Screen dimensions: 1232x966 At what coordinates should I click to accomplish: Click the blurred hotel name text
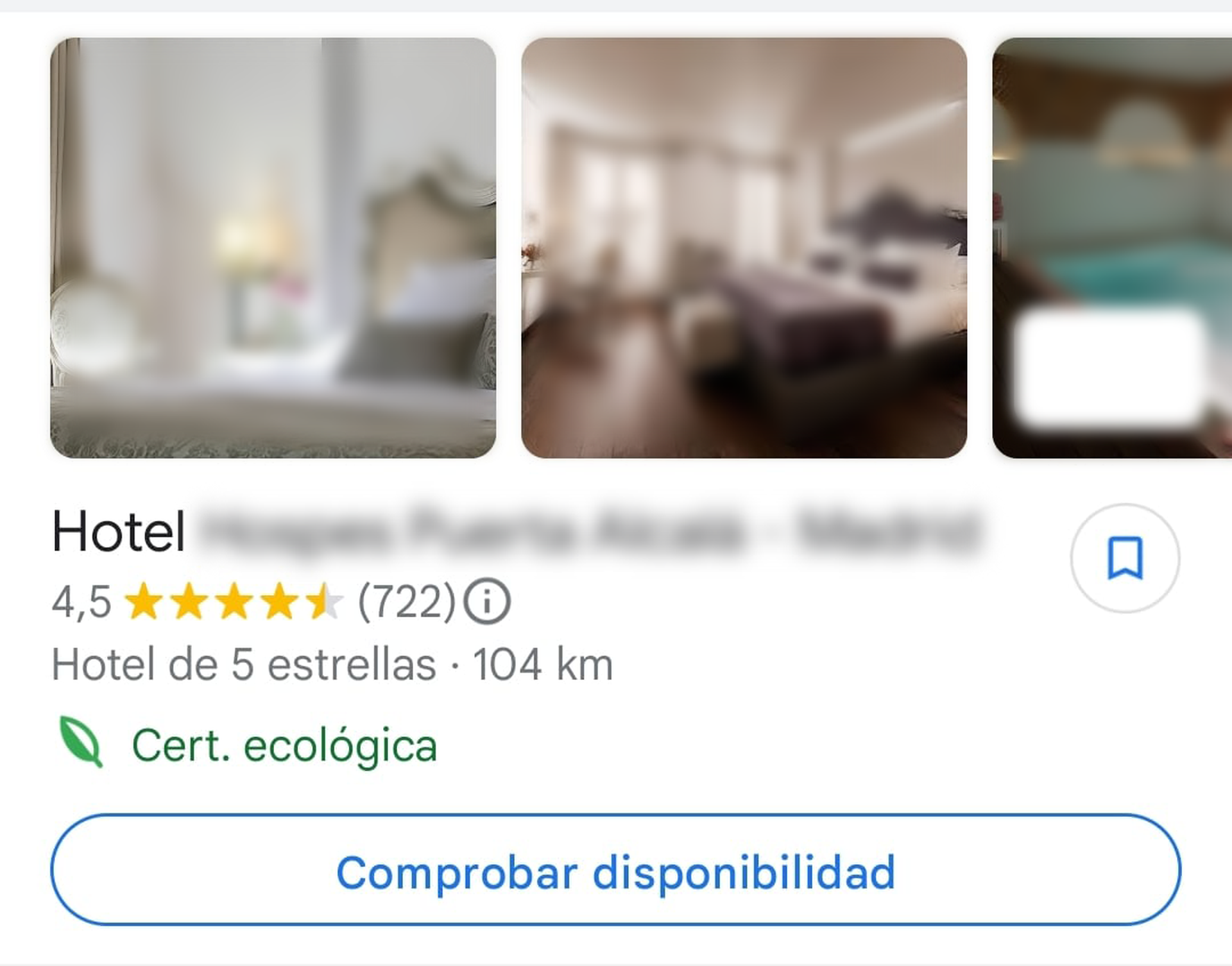tap(590, 531)
